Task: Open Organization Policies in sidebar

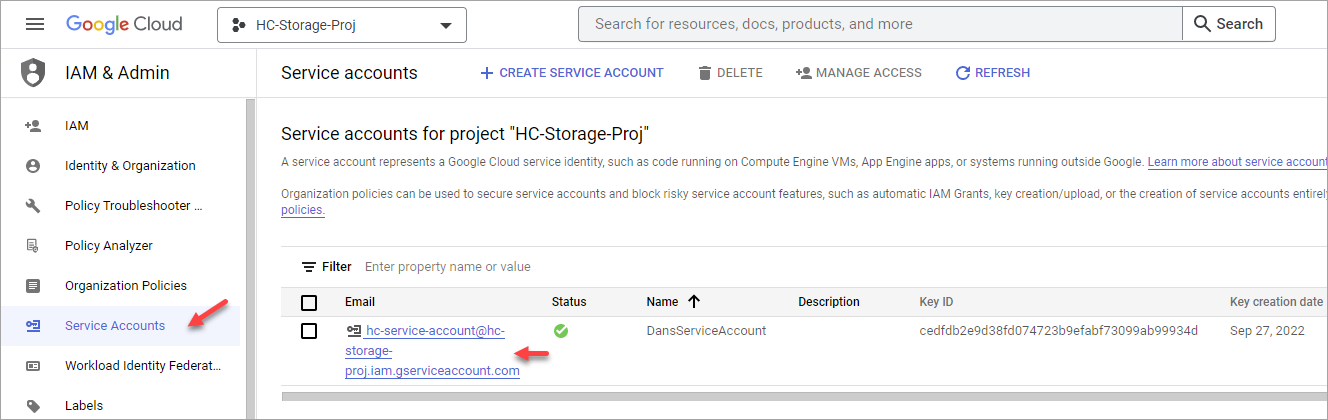Action: coord(126,286)
